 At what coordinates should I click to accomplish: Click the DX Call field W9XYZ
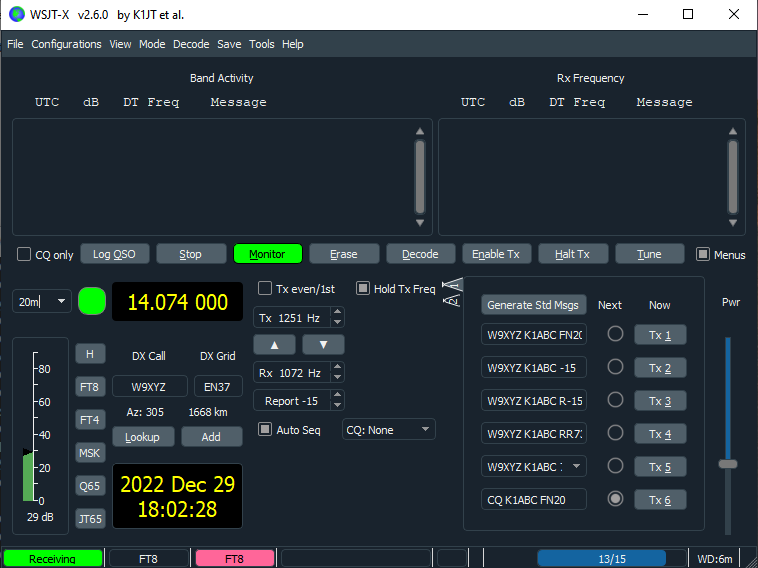(149, 387)
